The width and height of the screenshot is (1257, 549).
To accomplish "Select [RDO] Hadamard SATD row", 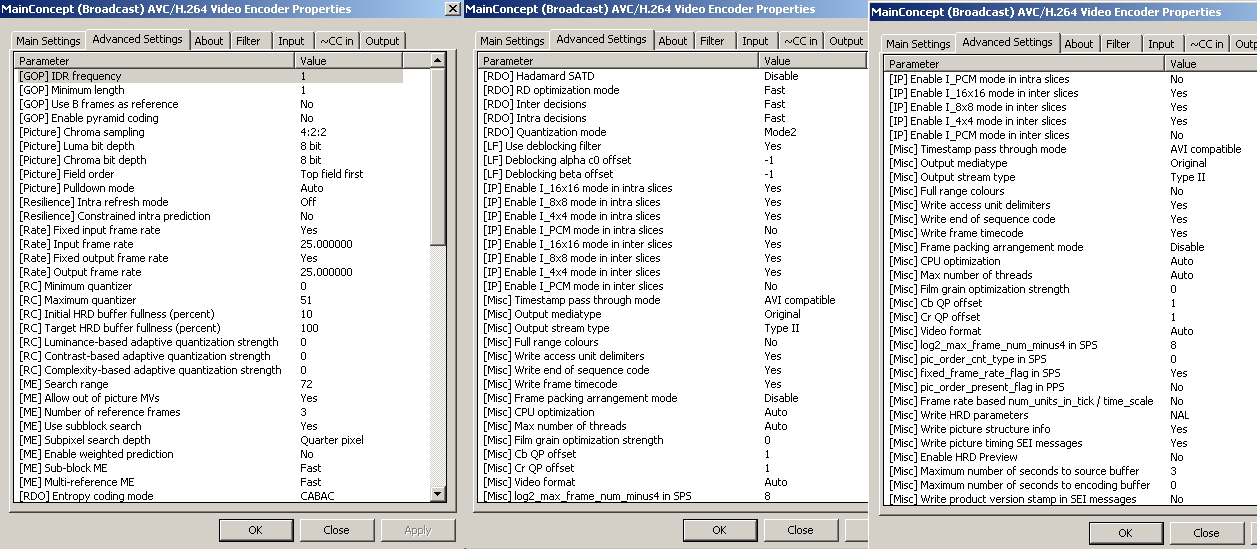I will tap(672, 76).
